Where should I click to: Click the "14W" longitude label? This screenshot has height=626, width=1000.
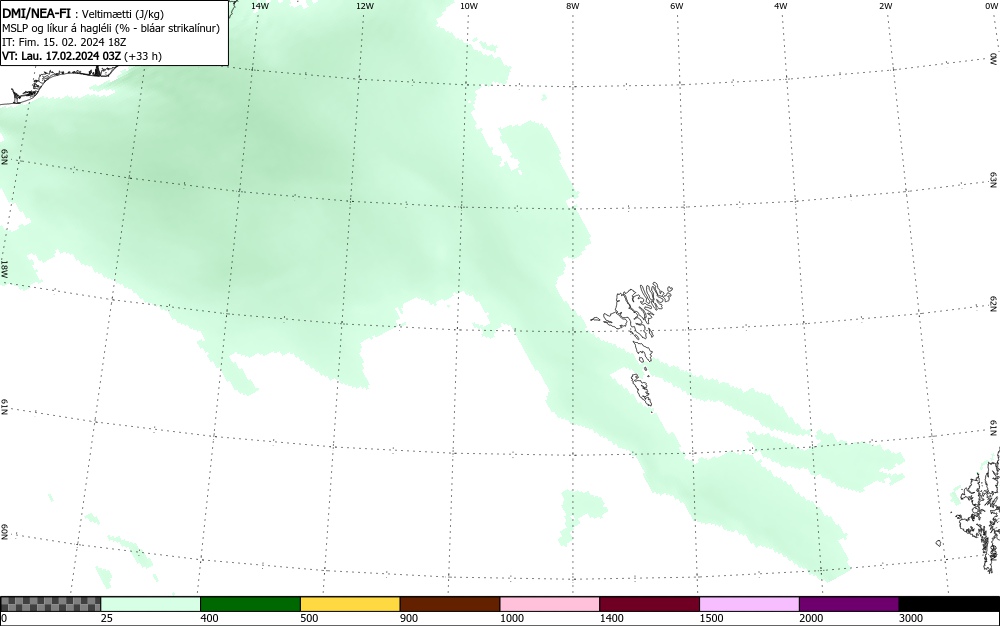coord(260,6)
